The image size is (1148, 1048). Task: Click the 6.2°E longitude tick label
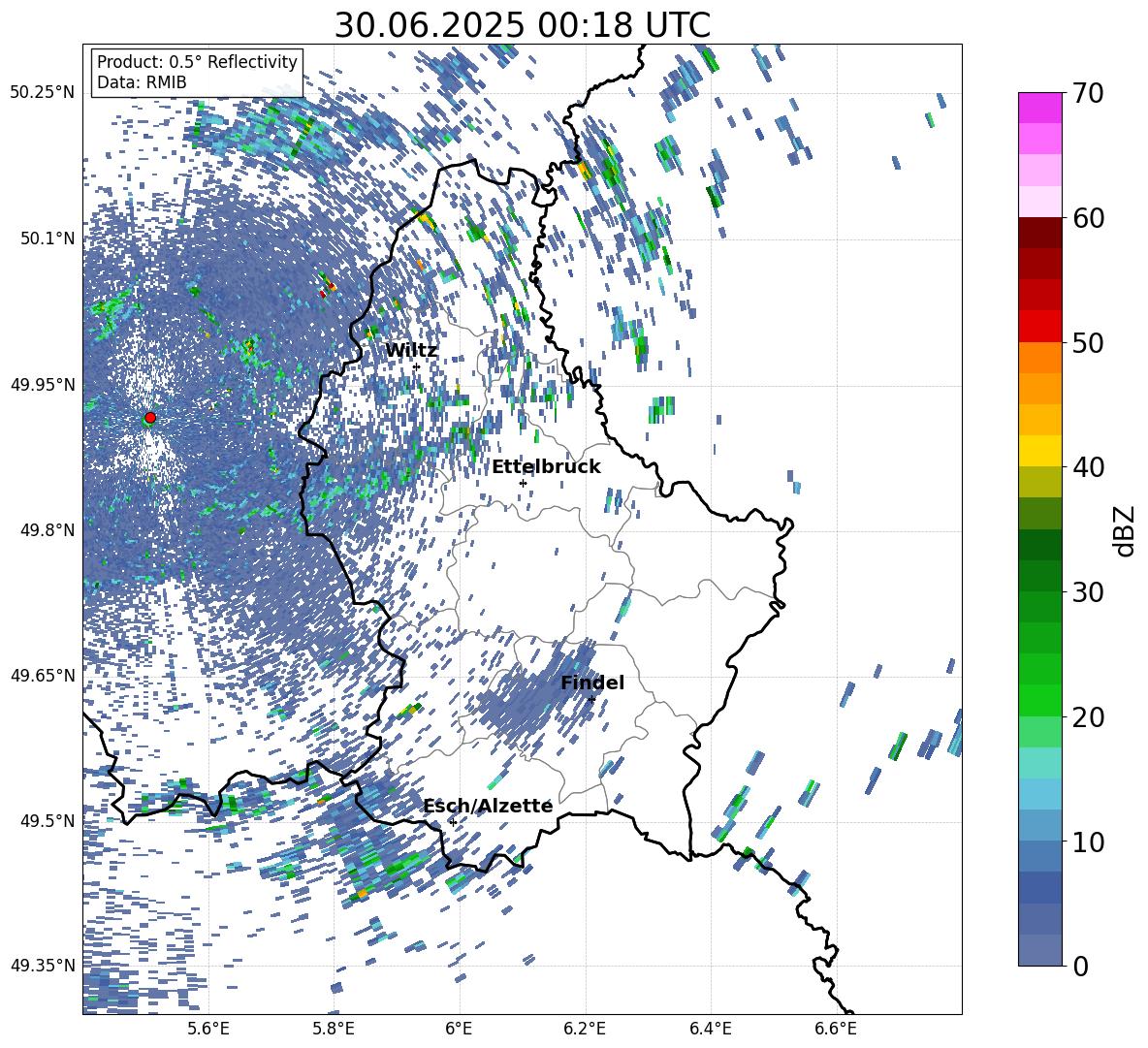585,1029
